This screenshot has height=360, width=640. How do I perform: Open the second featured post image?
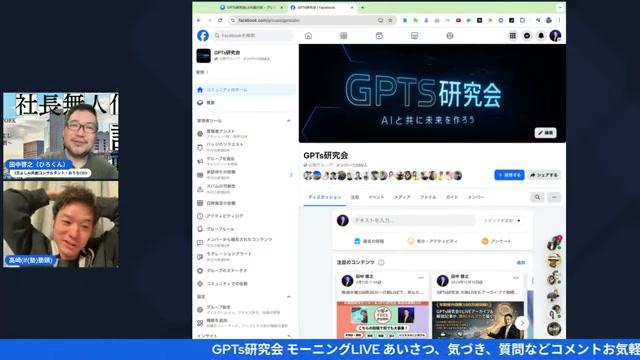click(478, 320)
